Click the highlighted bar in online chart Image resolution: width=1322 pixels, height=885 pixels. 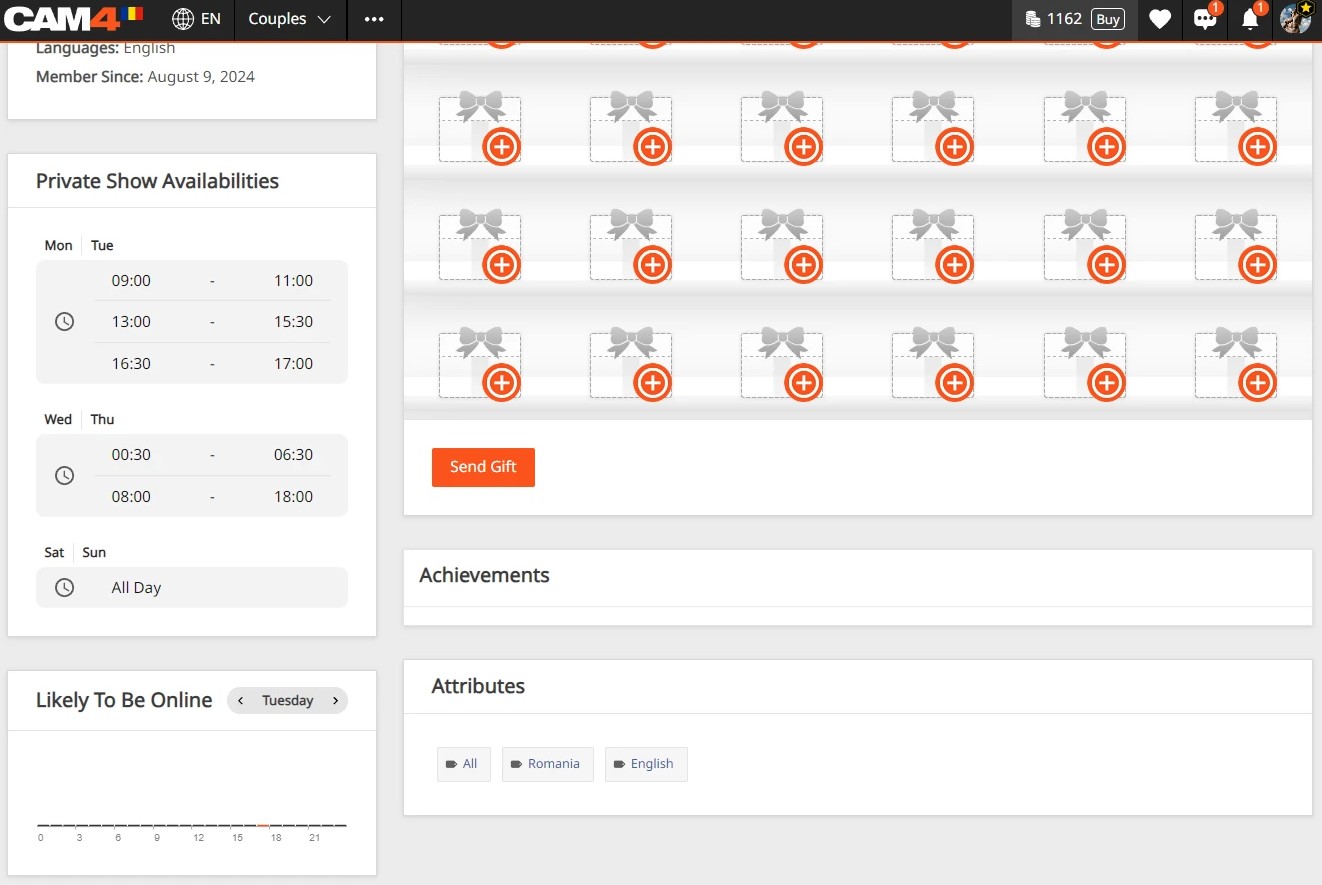pyautogui.click(x=263, y=825)
